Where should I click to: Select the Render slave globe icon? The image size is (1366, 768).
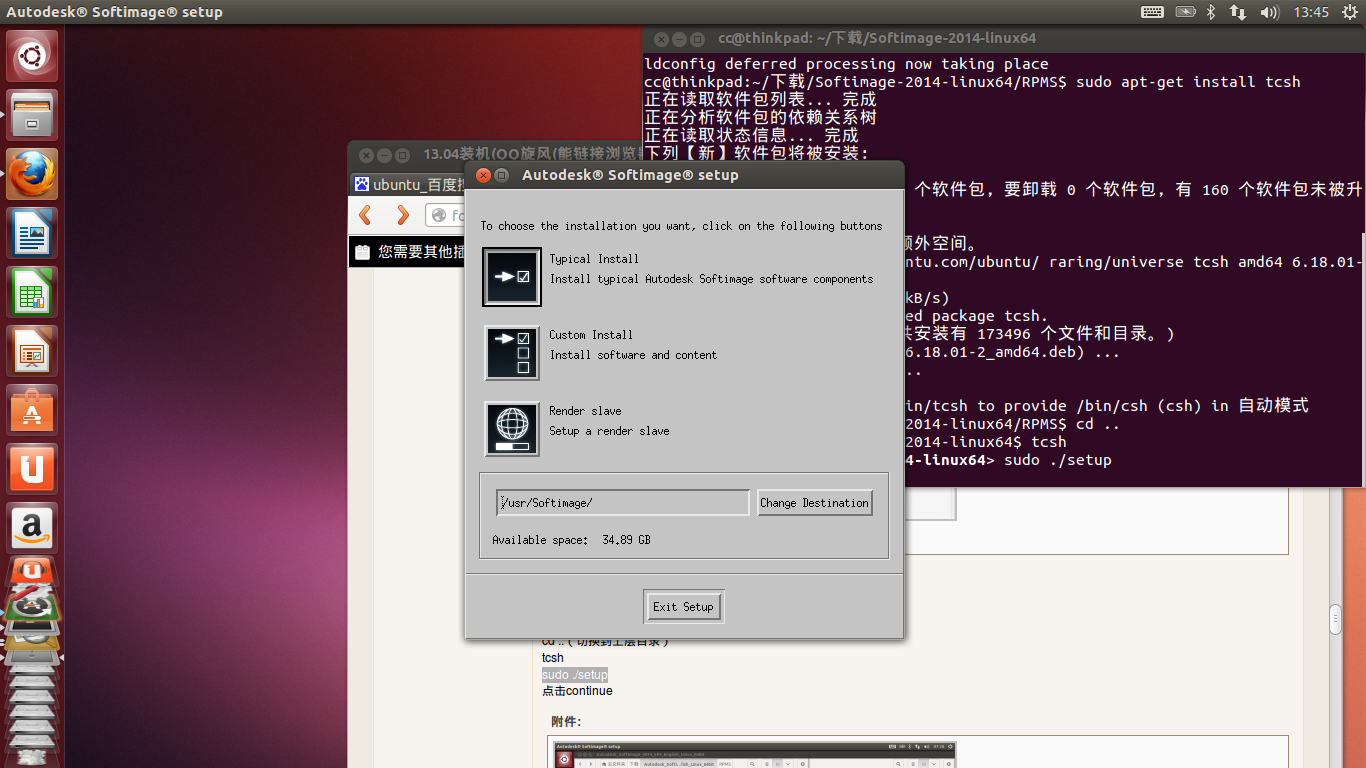tap(512, 429)
